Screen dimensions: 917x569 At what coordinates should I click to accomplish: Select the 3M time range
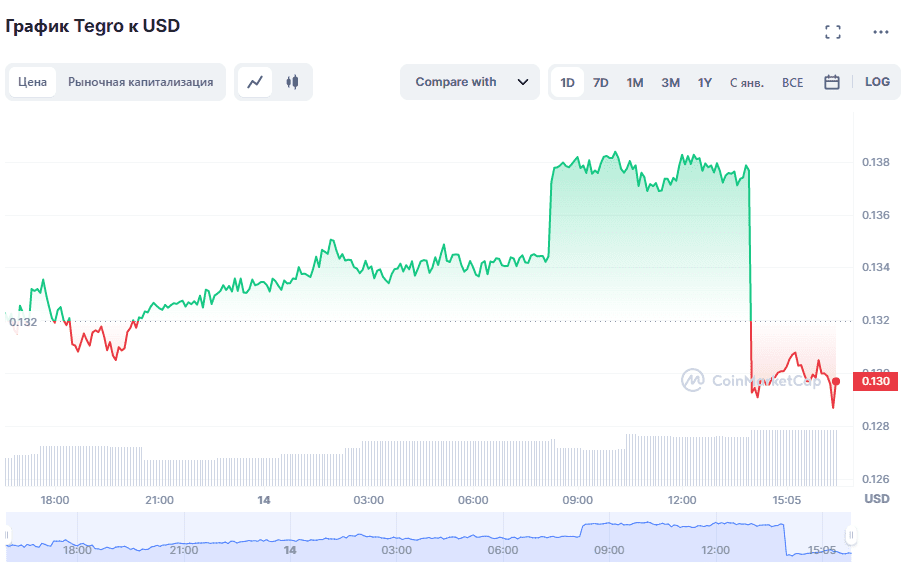coord(670,82)
